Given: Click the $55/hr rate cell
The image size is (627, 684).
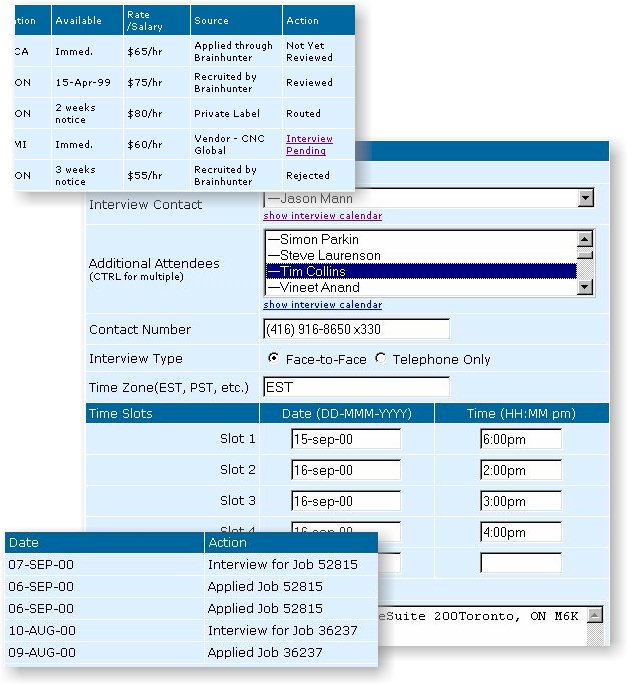Looking at the screenshot, I should point(157,175).
